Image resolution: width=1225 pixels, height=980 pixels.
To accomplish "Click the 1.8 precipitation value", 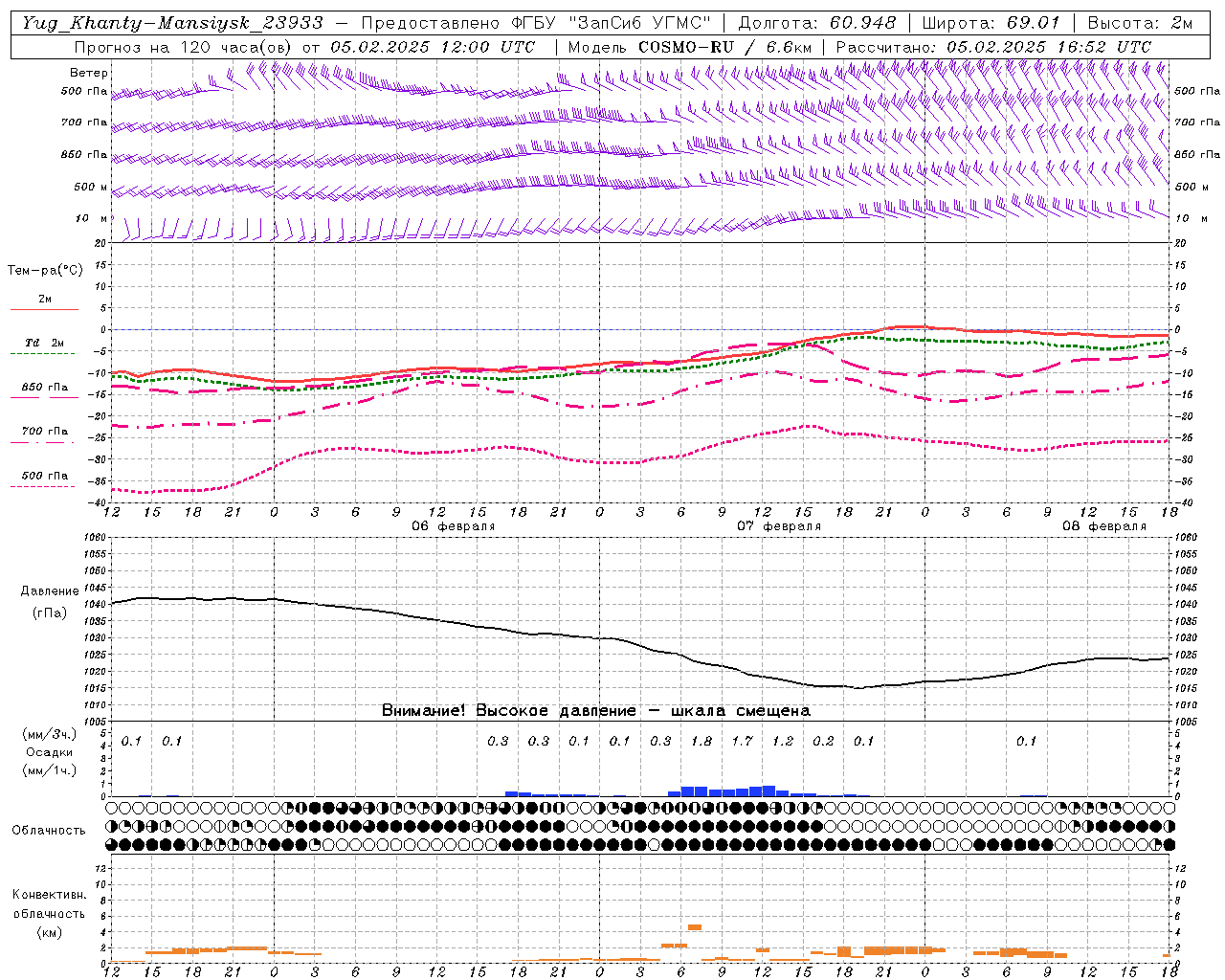I will (x=702, y=741).
